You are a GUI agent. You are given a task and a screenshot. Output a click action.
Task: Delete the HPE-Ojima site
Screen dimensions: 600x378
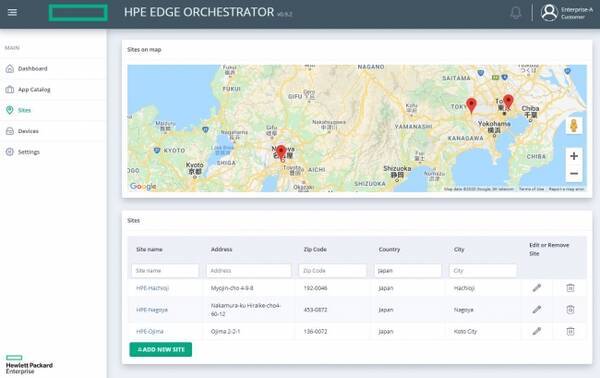coord(570,331)
